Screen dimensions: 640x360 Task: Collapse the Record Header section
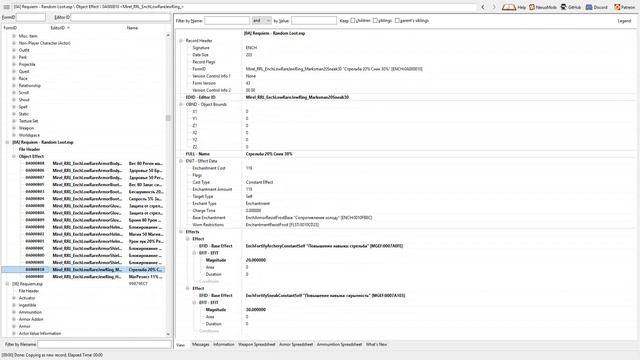pyautogui.click(x=181, y=40)
